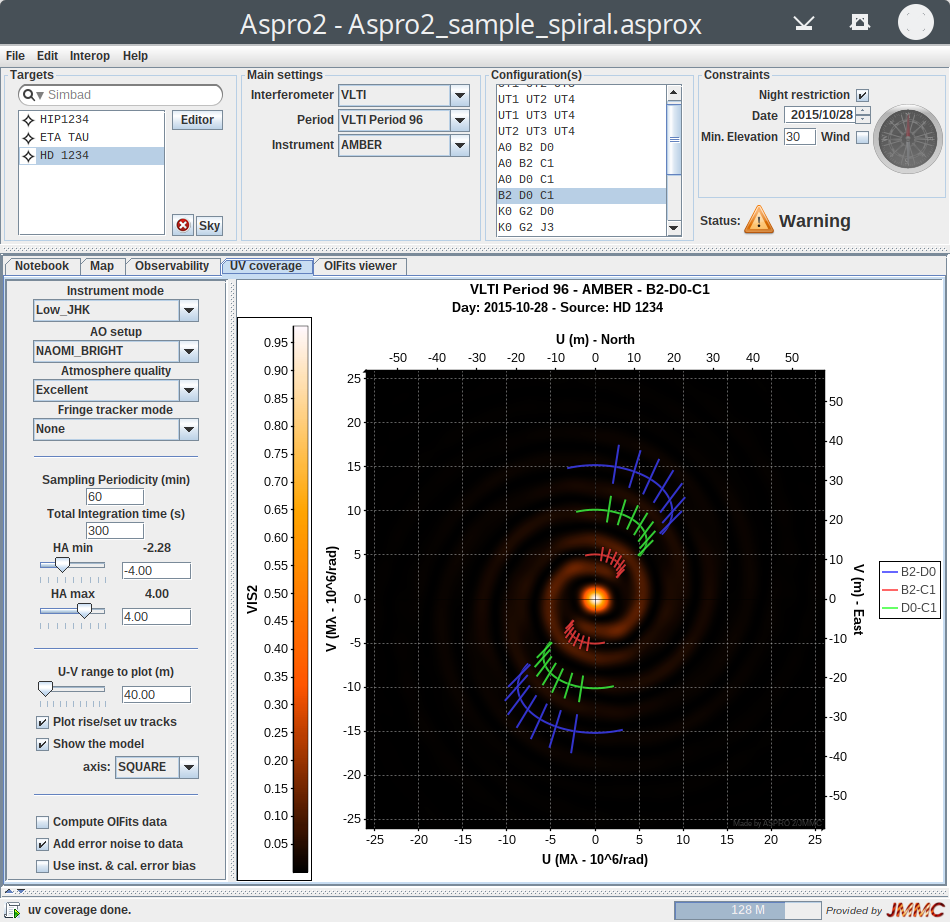This screenshot has width=950, height=922.
Task: Enable Use inst. & cal. error bias
Action: tap(42, 866)
